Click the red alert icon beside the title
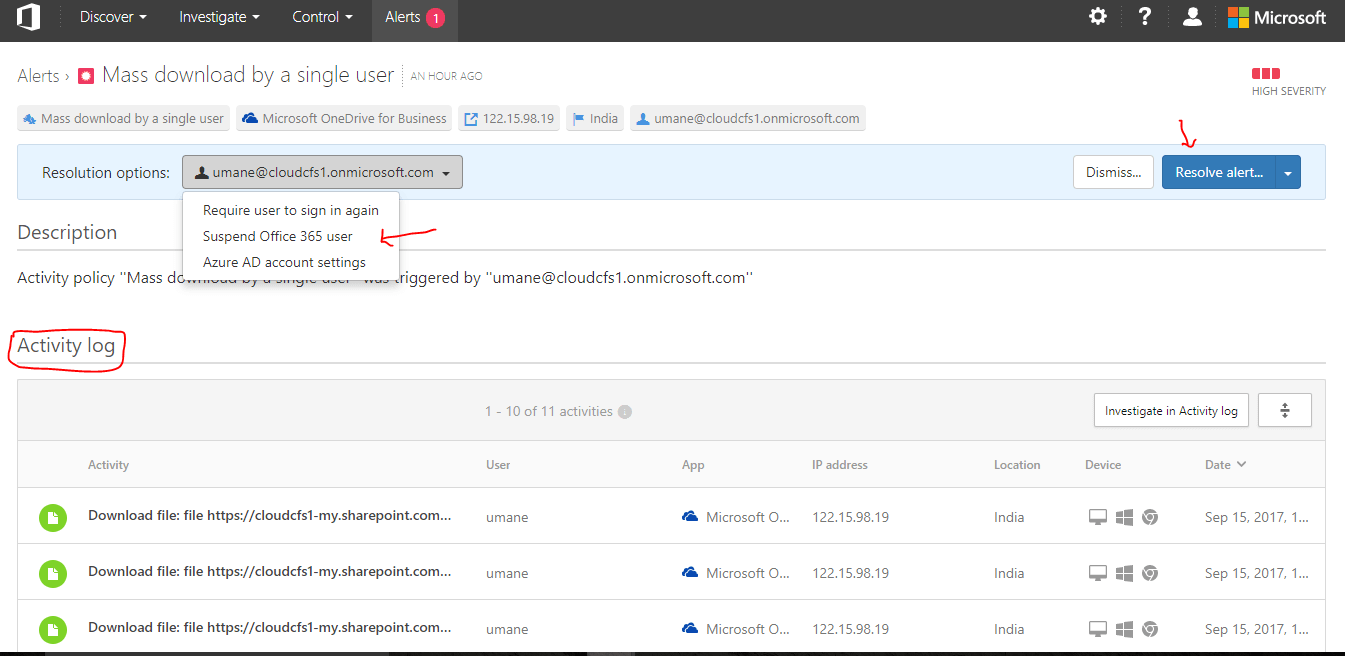This screenshot has height=656, width=1345. (x=86, y=76)
